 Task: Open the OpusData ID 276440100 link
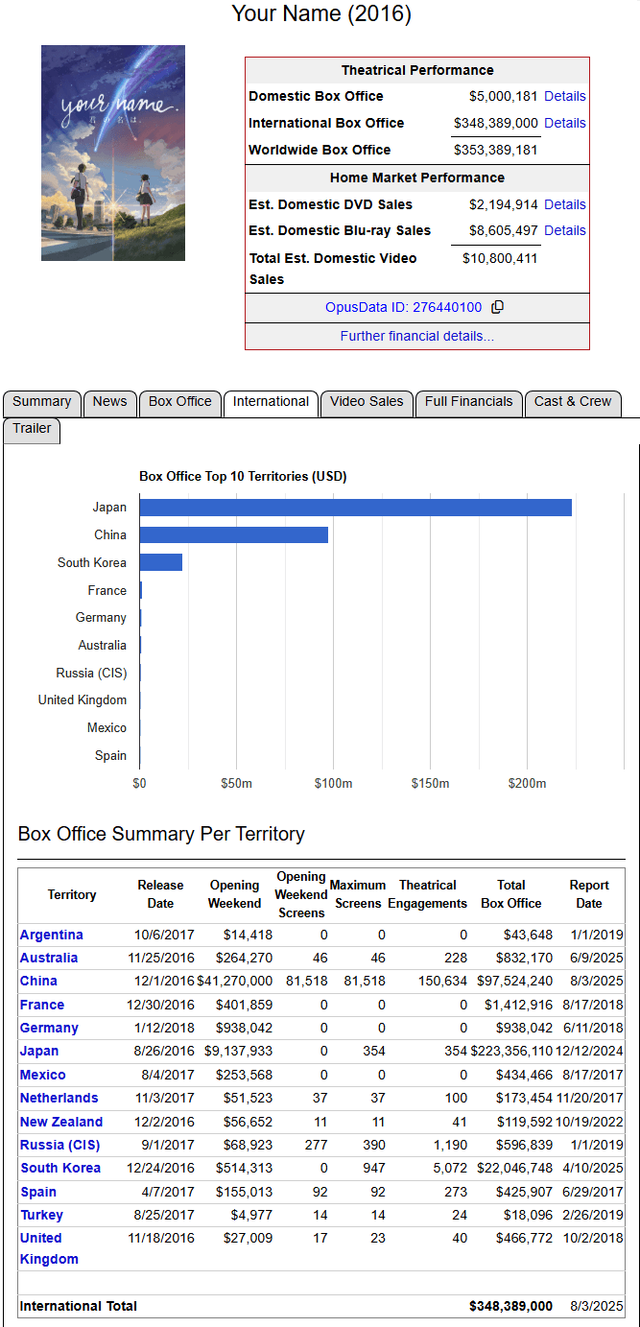[x=403, y=308]
